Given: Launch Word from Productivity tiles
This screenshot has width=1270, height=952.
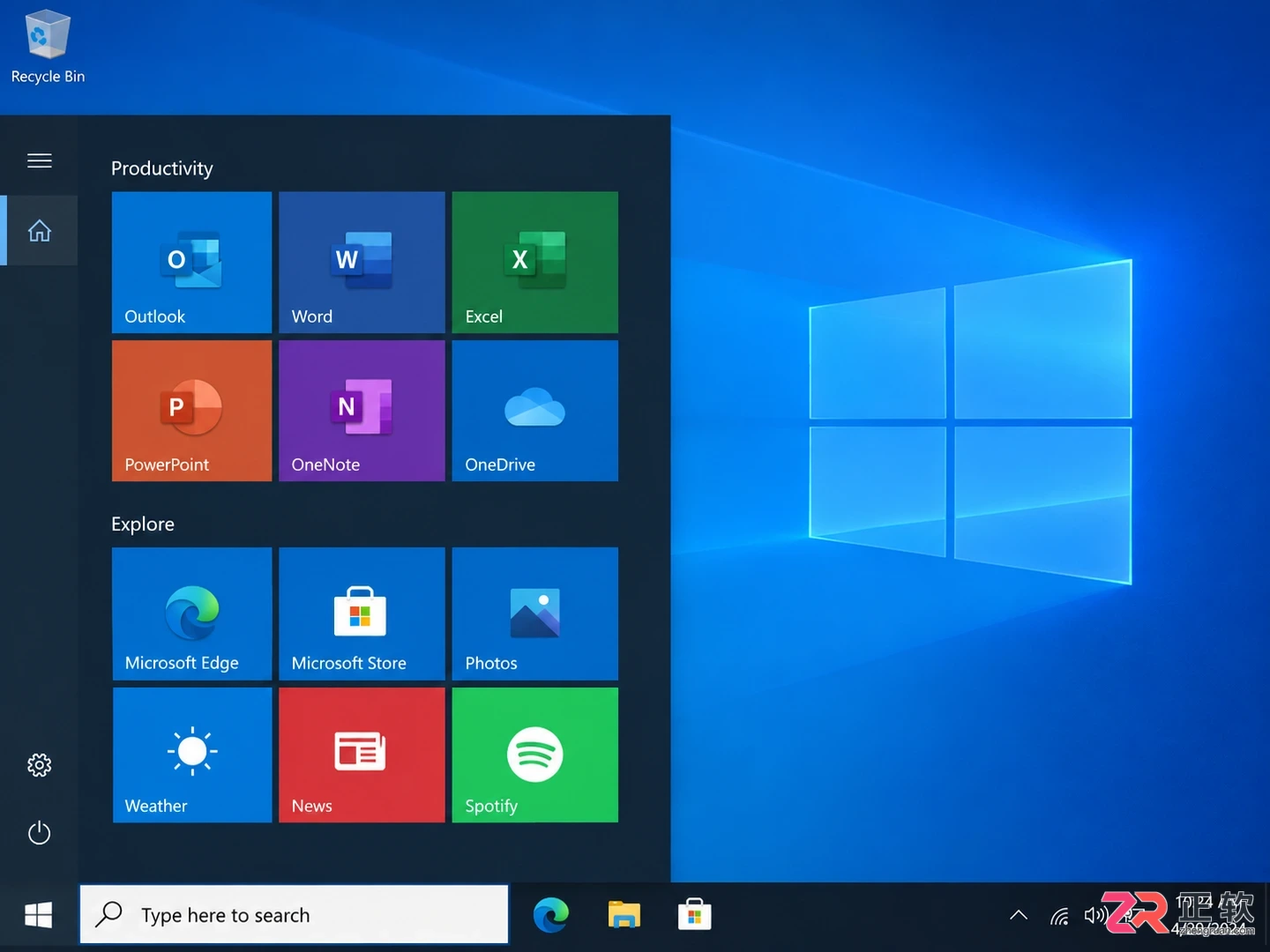Looking at the screenshot, I should tap(362, 262).
